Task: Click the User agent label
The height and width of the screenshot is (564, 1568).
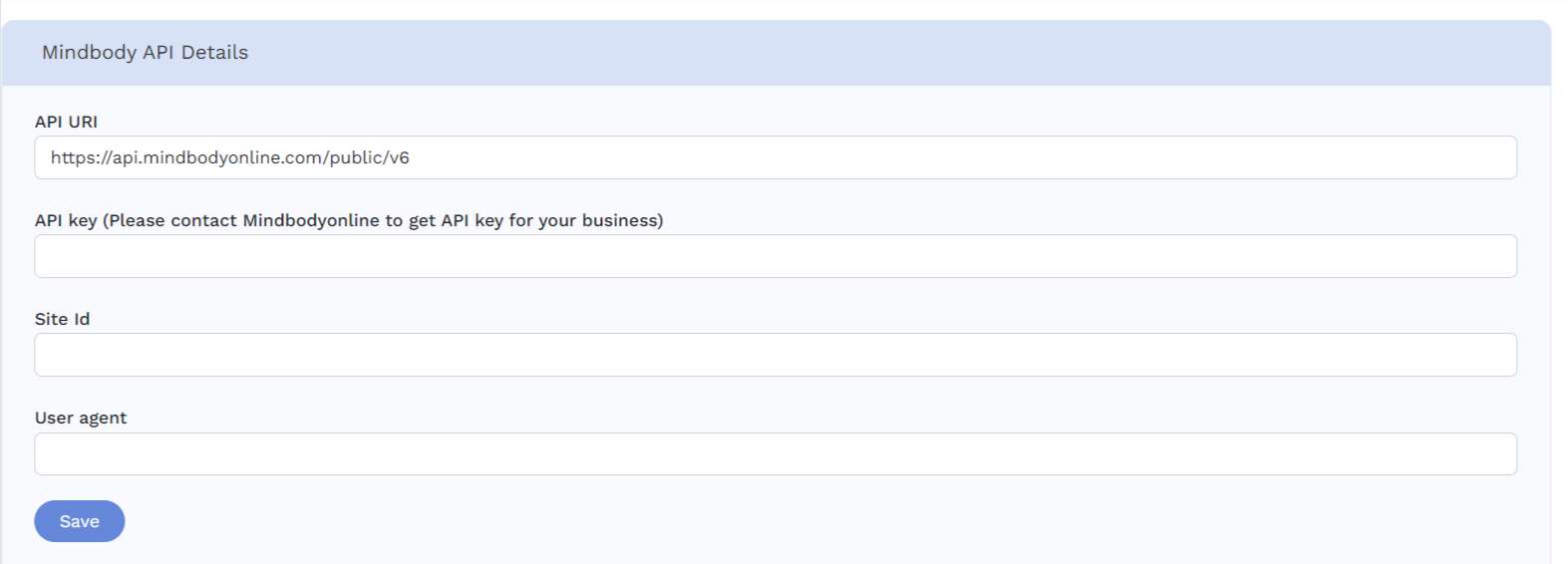Action: (x=81, y=418)
